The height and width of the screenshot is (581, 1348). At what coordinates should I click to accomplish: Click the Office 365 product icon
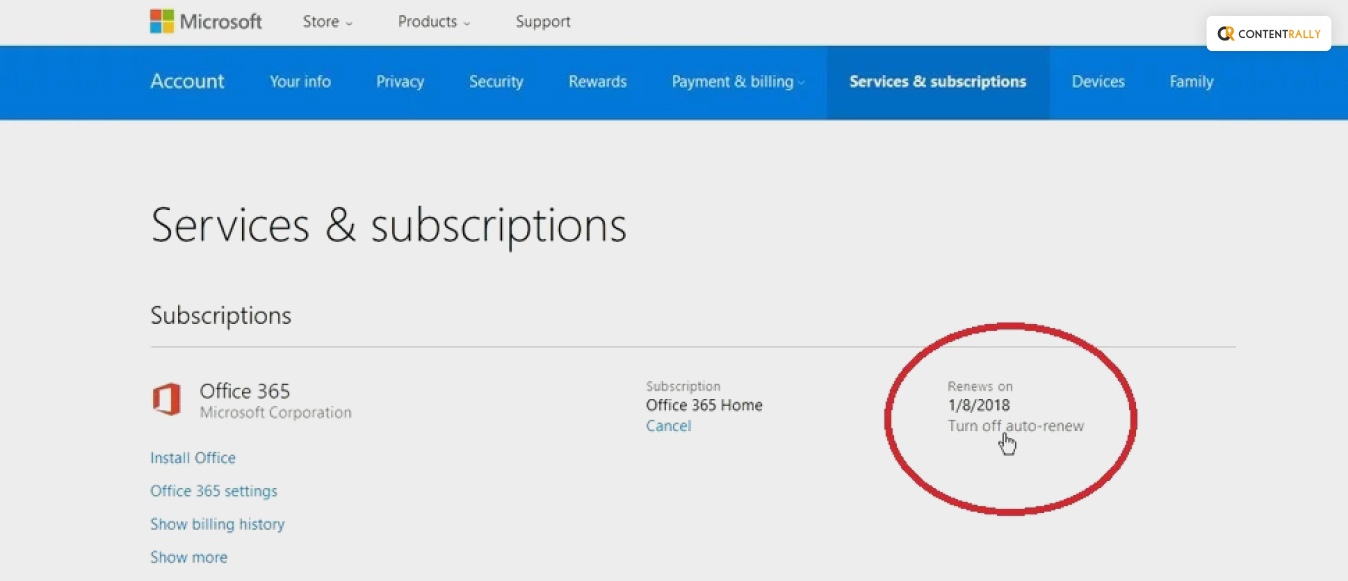(x=166, y=400)
